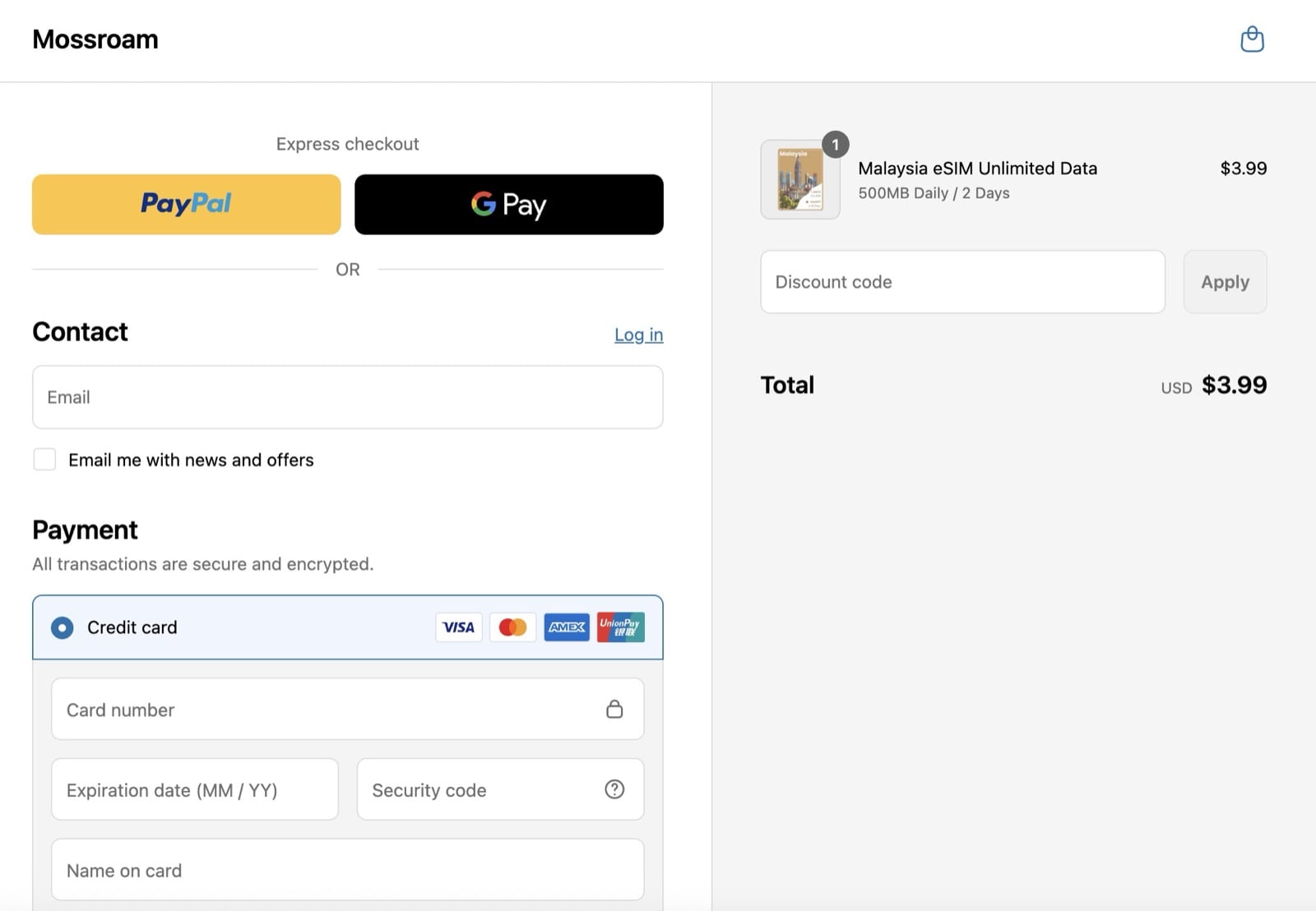This screenshot has height=911, width=1316.
Task: Pay with Google Pay button
Action: [509, 204]
